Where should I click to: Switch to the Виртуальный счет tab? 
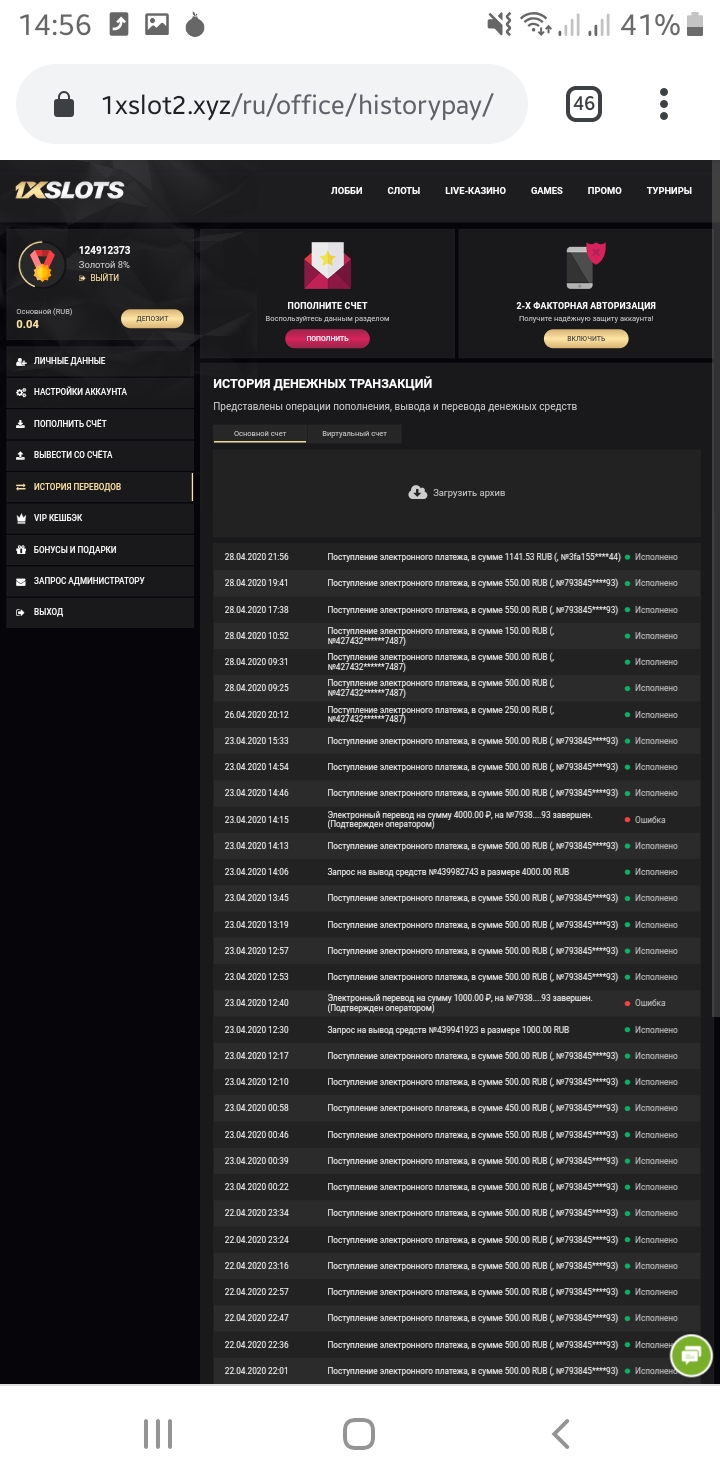tap(355, 434)
